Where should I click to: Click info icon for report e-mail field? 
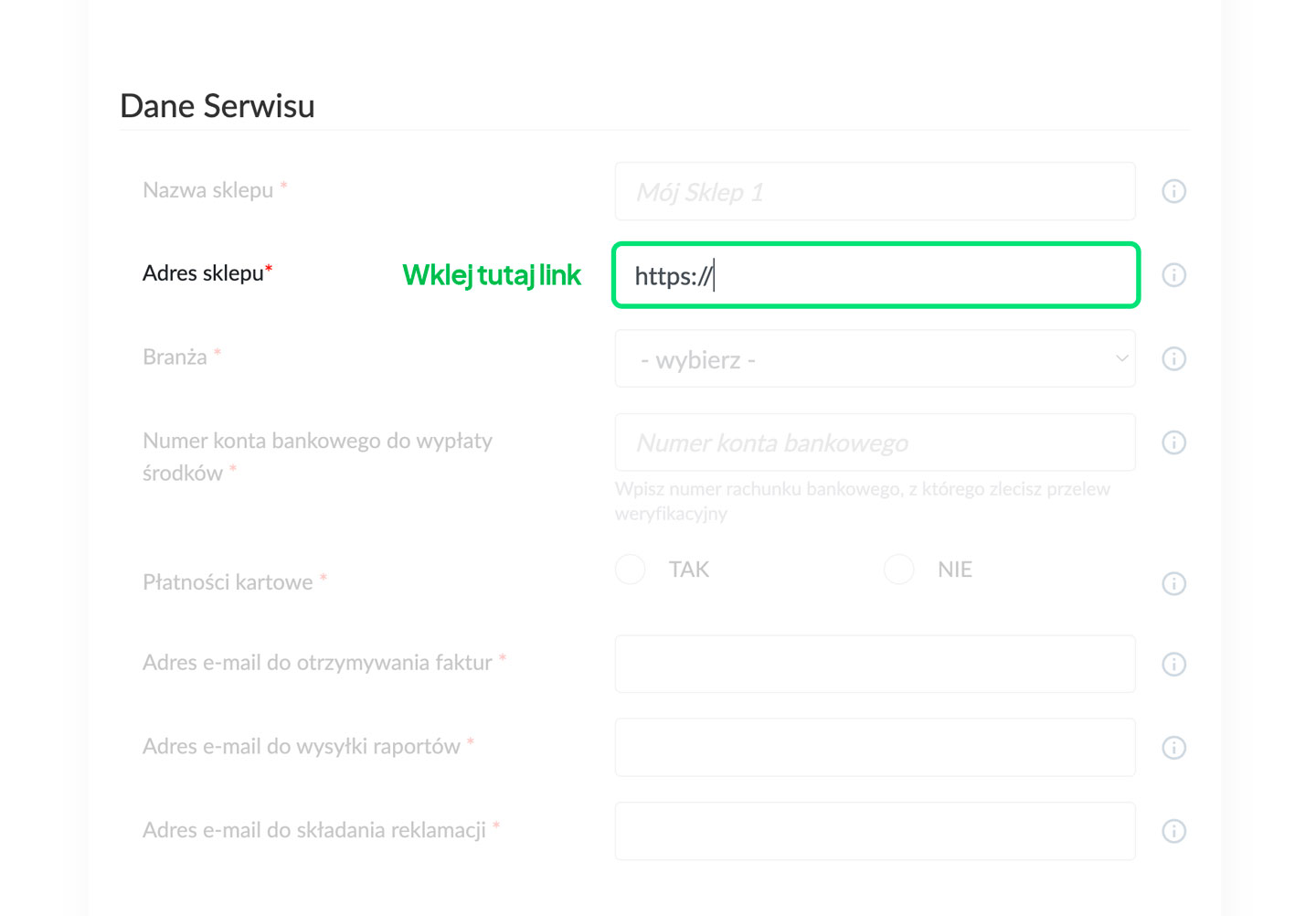point(1173,748)
